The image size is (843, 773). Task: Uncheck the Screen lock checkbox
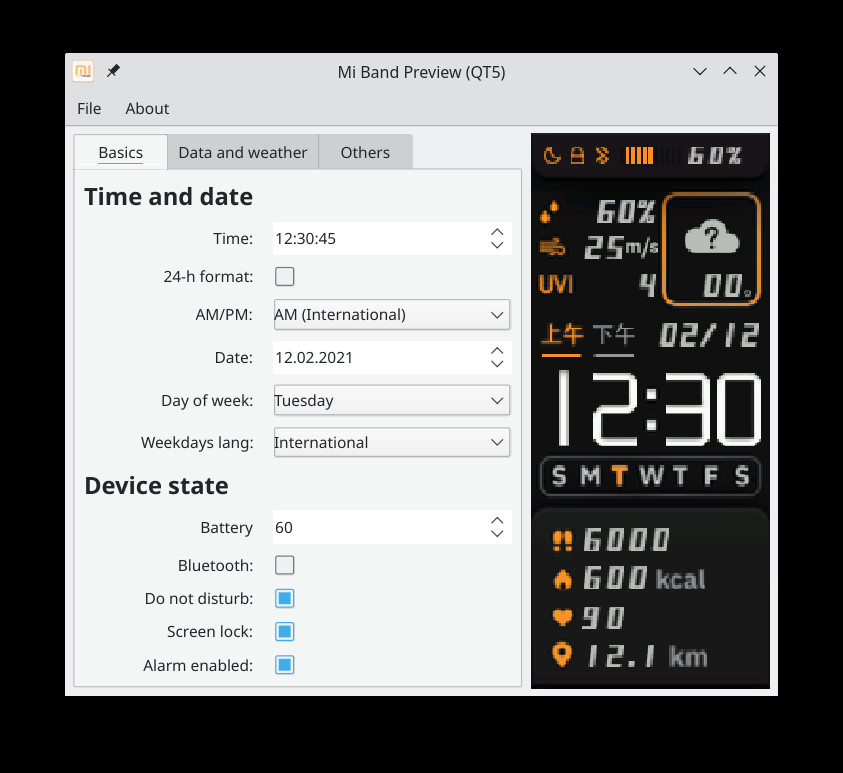coord(284,631)
